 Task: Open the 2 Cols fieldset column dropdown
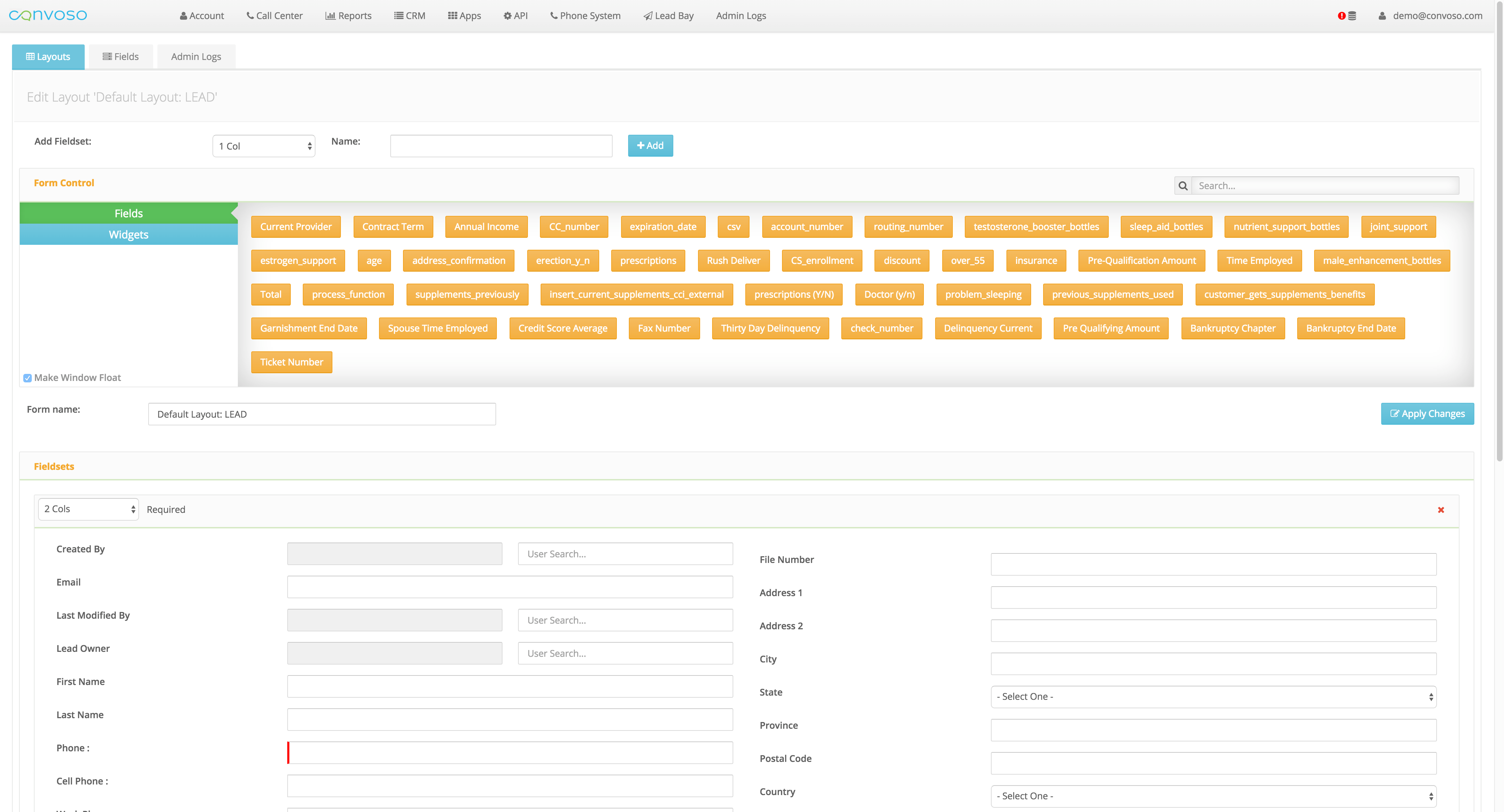[89, 509]
